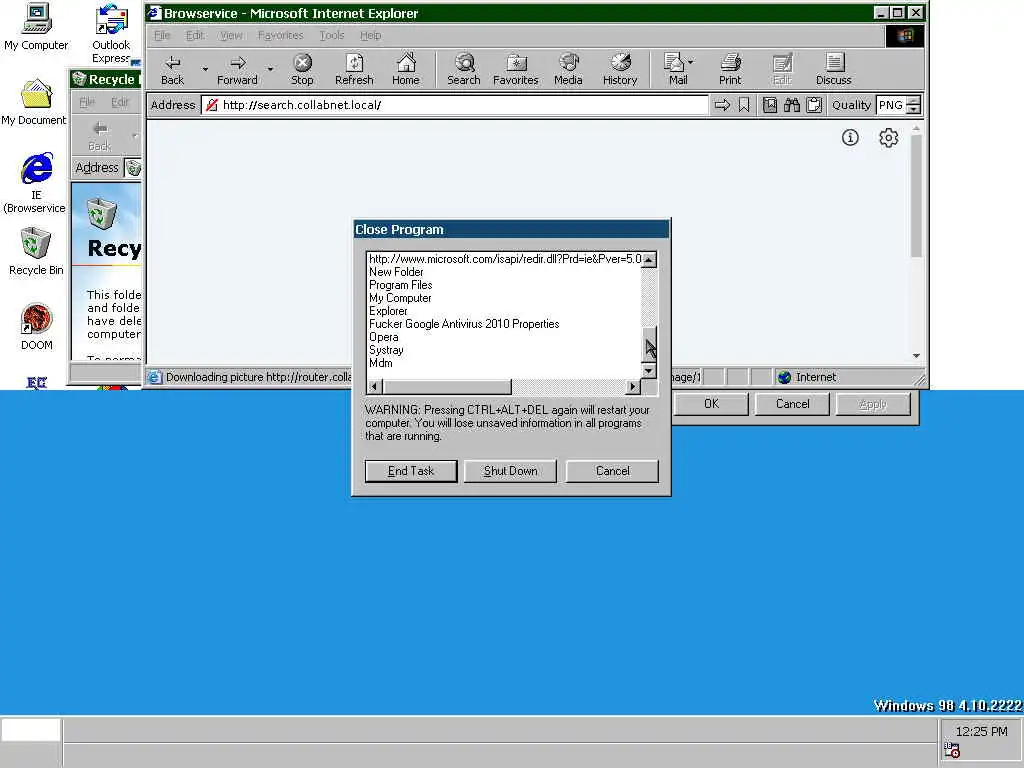Refresh the current page
This screenshot has width=1024, height=768.
point(354,70)
